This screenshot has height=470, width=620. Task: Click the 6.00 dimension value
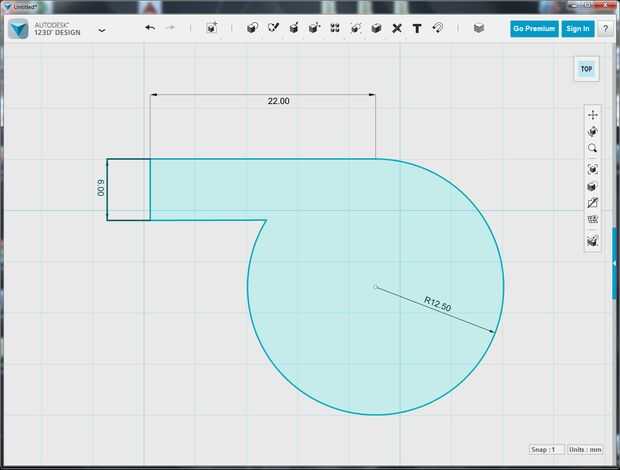(101, 188)
